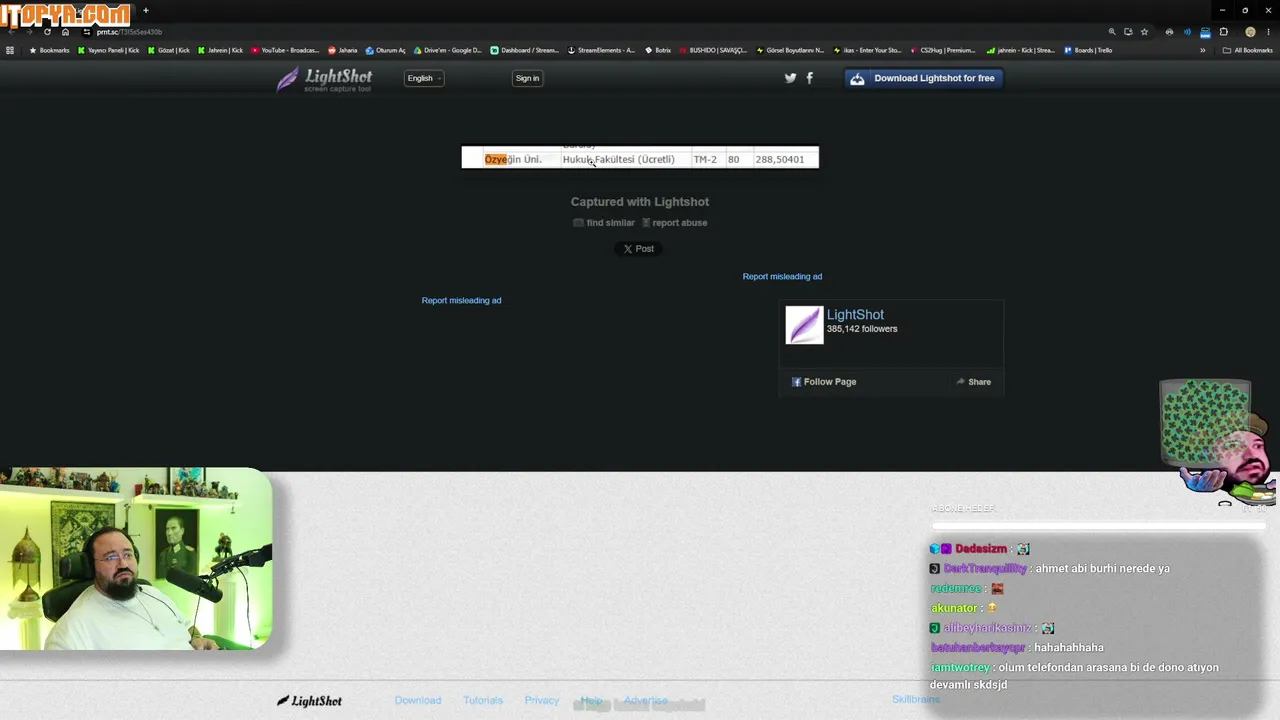
Task: Expand the hidden bookmarks overflow chevron
Action: pos(1203,50)
